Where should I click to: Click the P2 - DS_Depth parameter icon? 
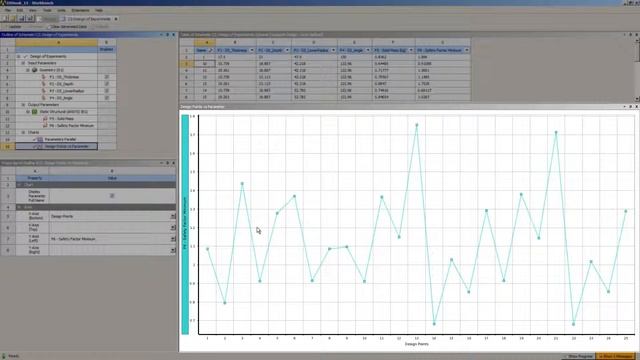44,84
